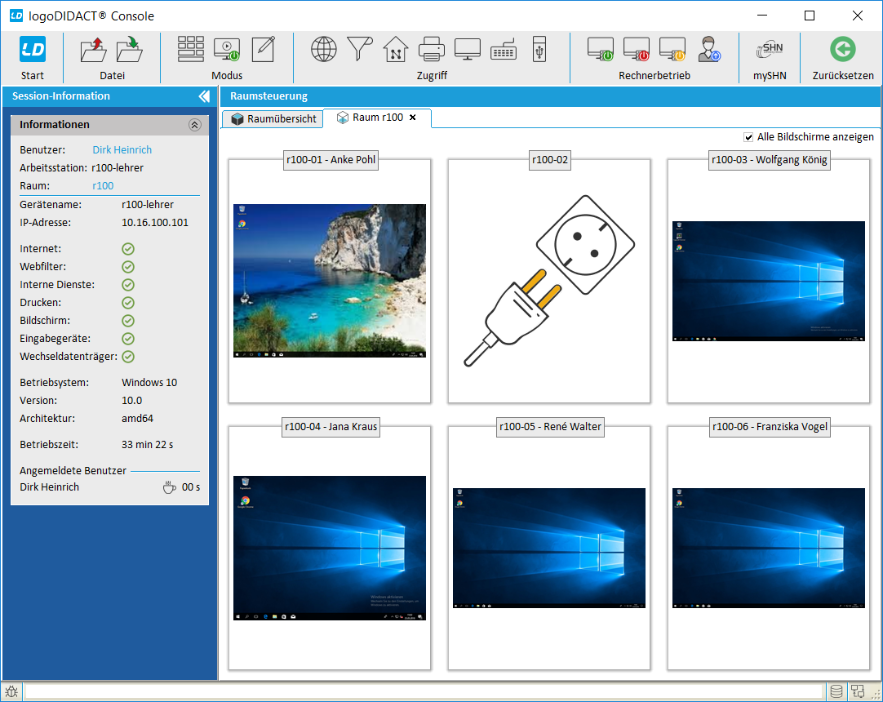This screenshot has height=702, width=883.
Task: Open the file upload folder icon
Action: click(93, 50)
